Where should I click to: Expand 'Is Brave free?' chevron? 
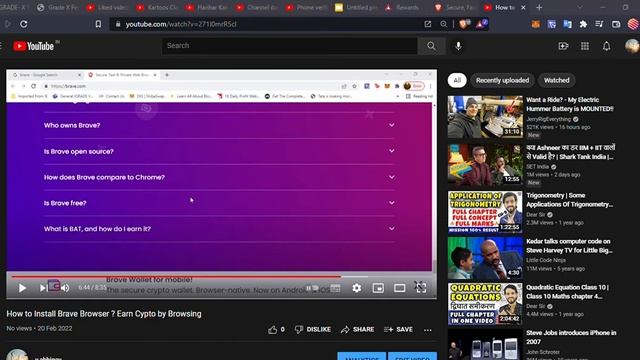click(391, 203)
